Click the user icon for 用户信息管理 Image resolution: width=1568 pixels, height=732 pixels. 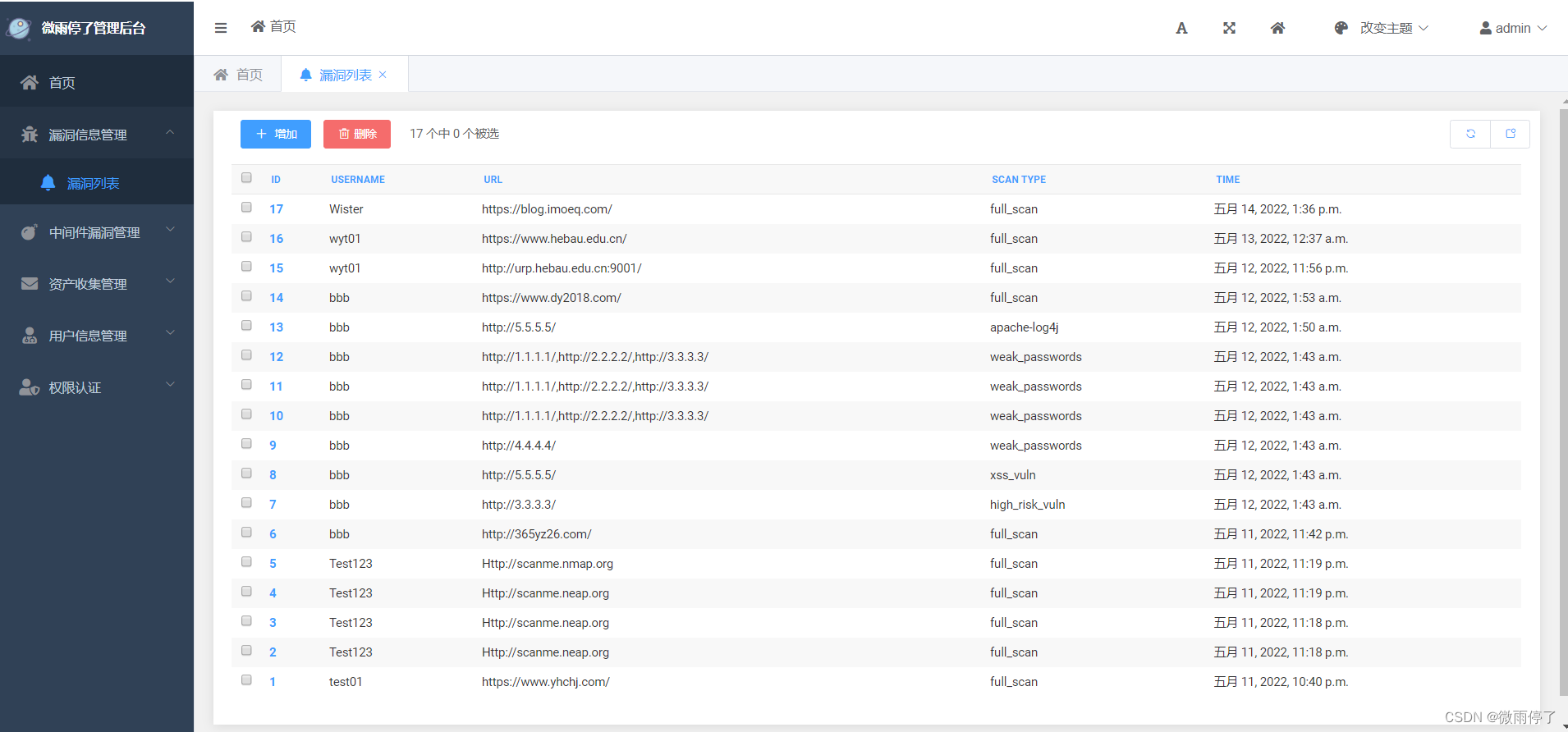[x=30, y=335]
